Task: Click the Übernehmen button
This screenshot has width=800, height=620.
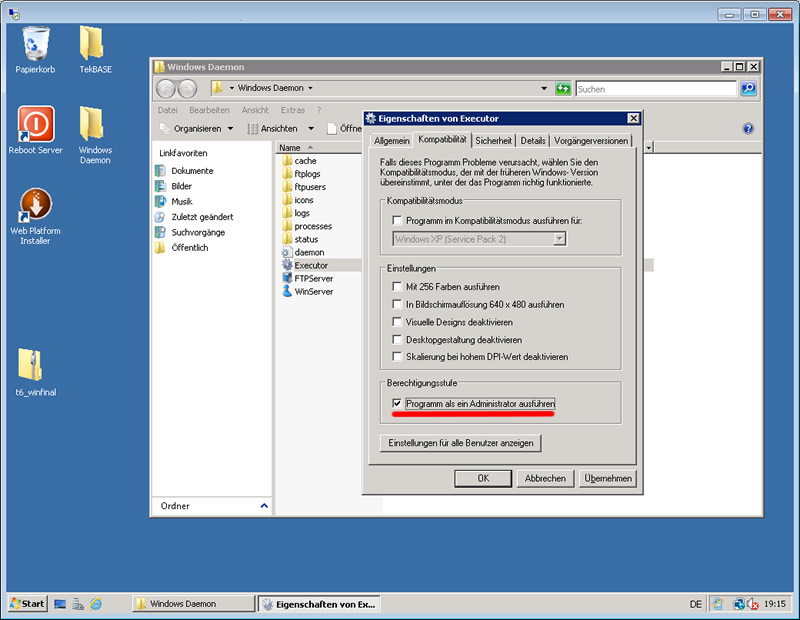Action: (608, 479)
